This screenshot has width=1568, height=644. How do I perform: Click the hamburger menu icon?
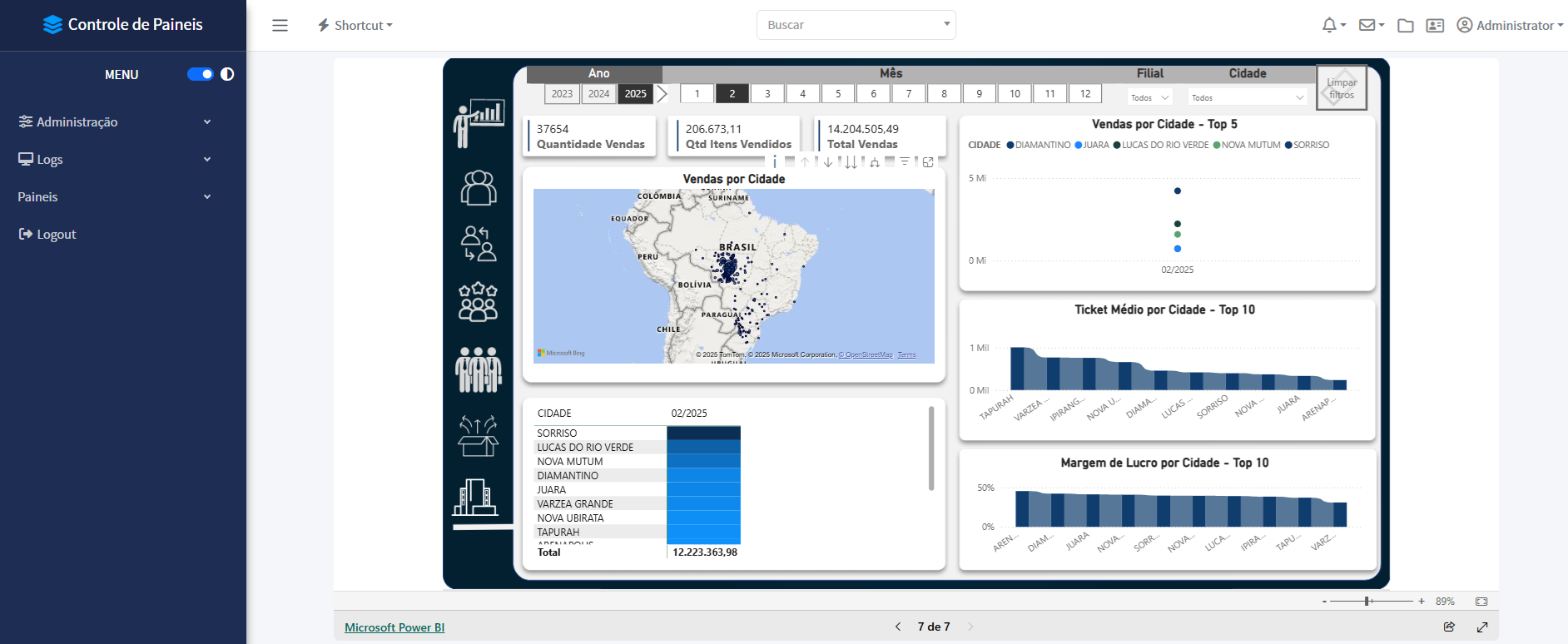280,26
